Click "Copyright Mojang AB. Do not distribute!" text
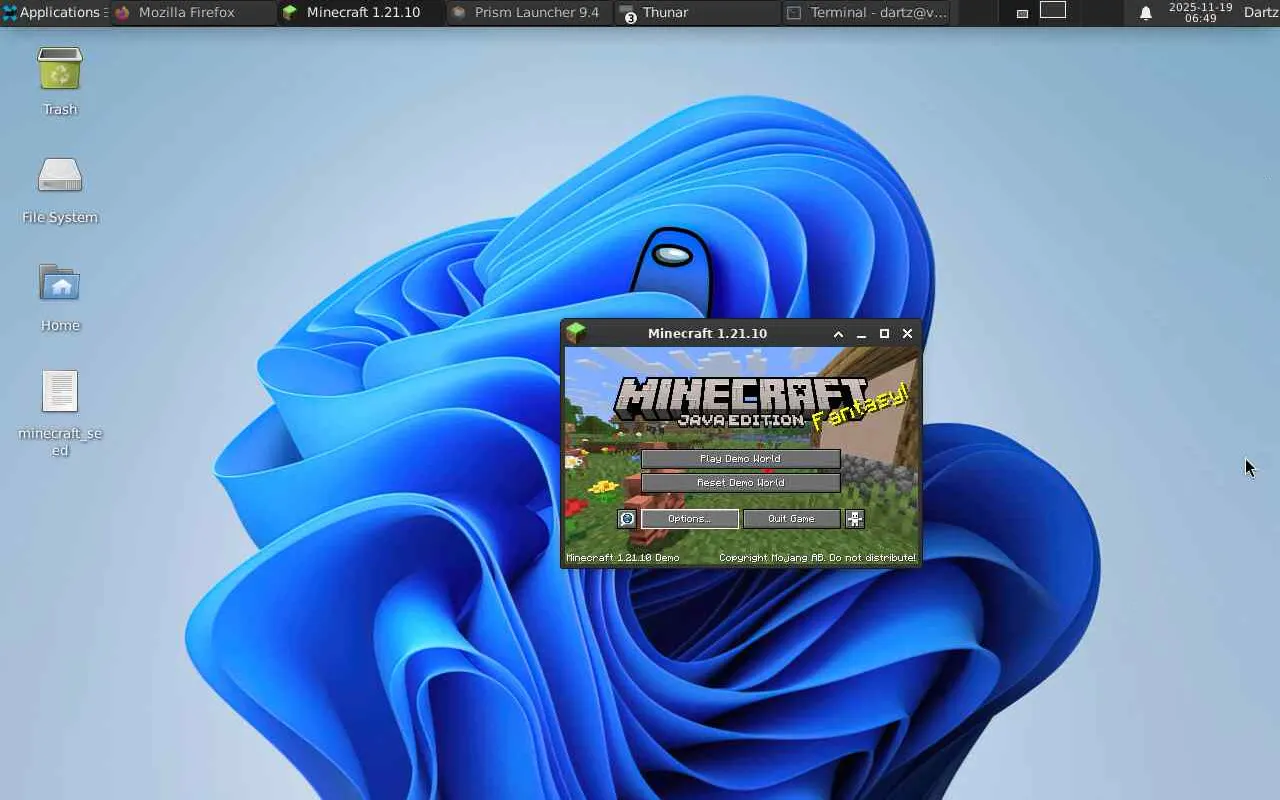Viewport: 1280px width, 800px height. (x=818, y=558)
